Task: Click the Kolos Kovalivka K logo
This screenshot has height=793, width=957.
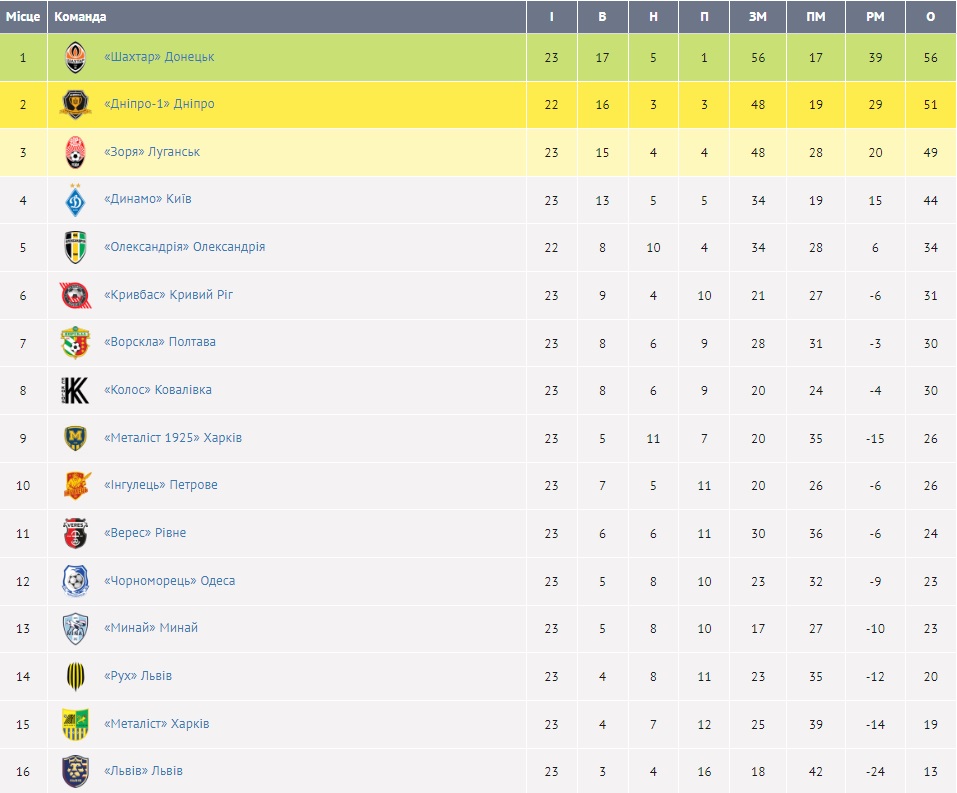Action: tap(75, 390)
